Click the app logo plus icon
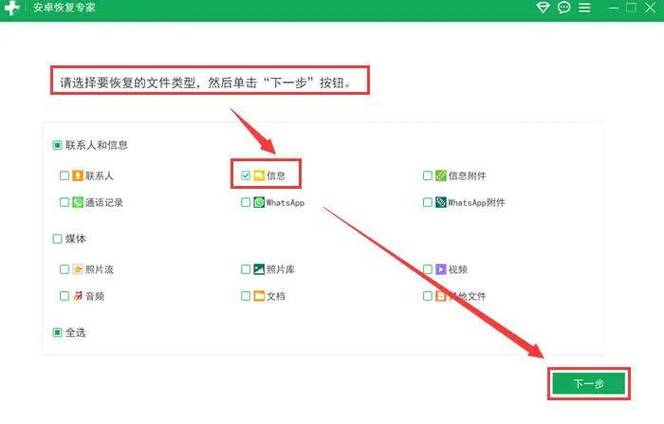This screenshot has height=424, width=664. (x=11, y=8)
